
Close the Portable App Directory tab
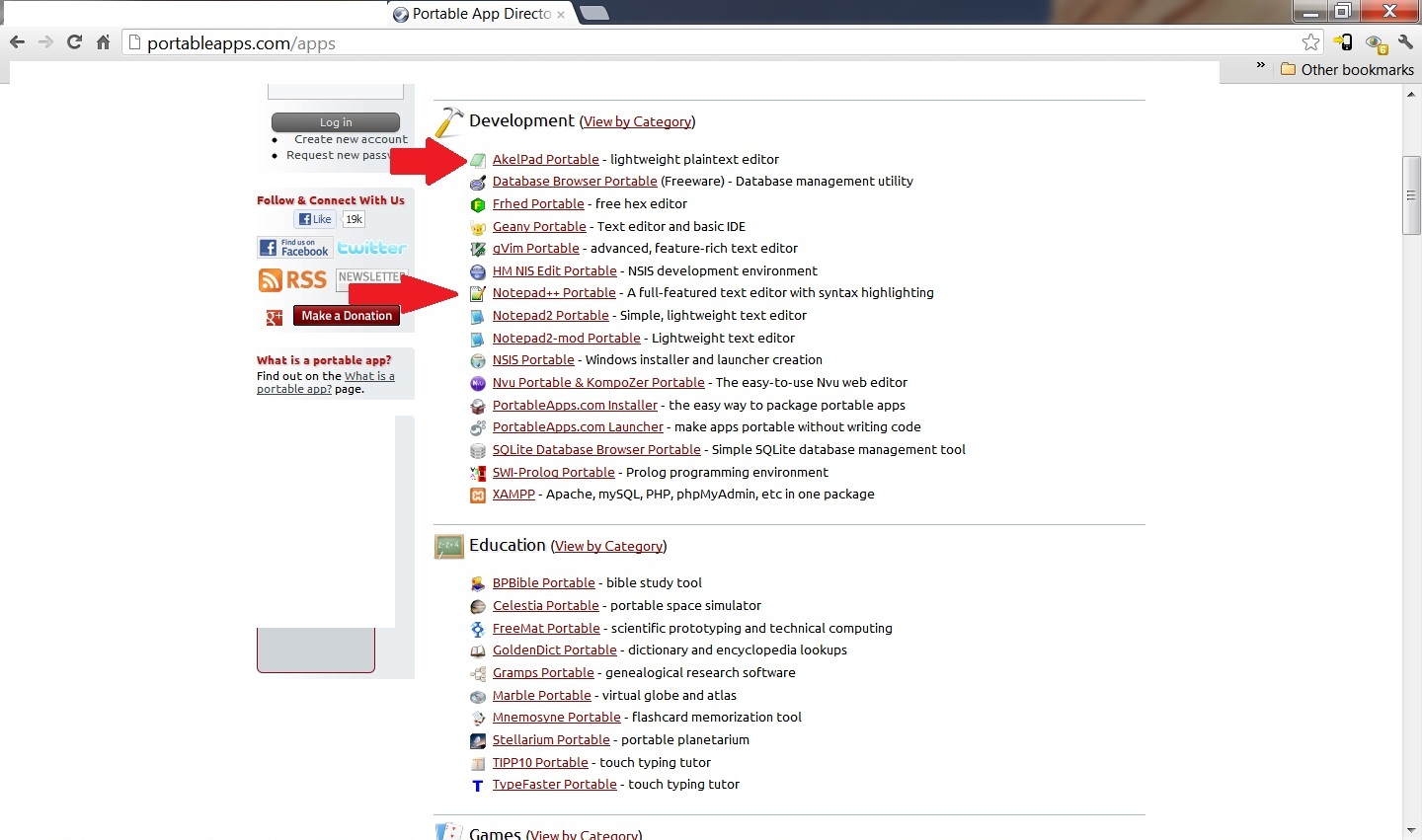pyautogui.click(x=561, y=14)
